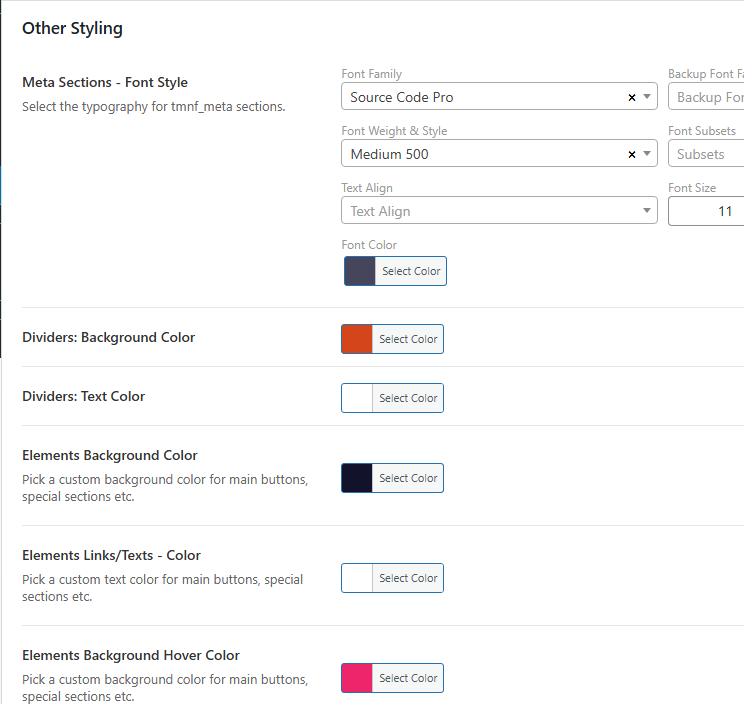The height and width of the screenshot is (704, 744).
Task: Click the Font Color dark gray swatch
Action: point(360,271)
